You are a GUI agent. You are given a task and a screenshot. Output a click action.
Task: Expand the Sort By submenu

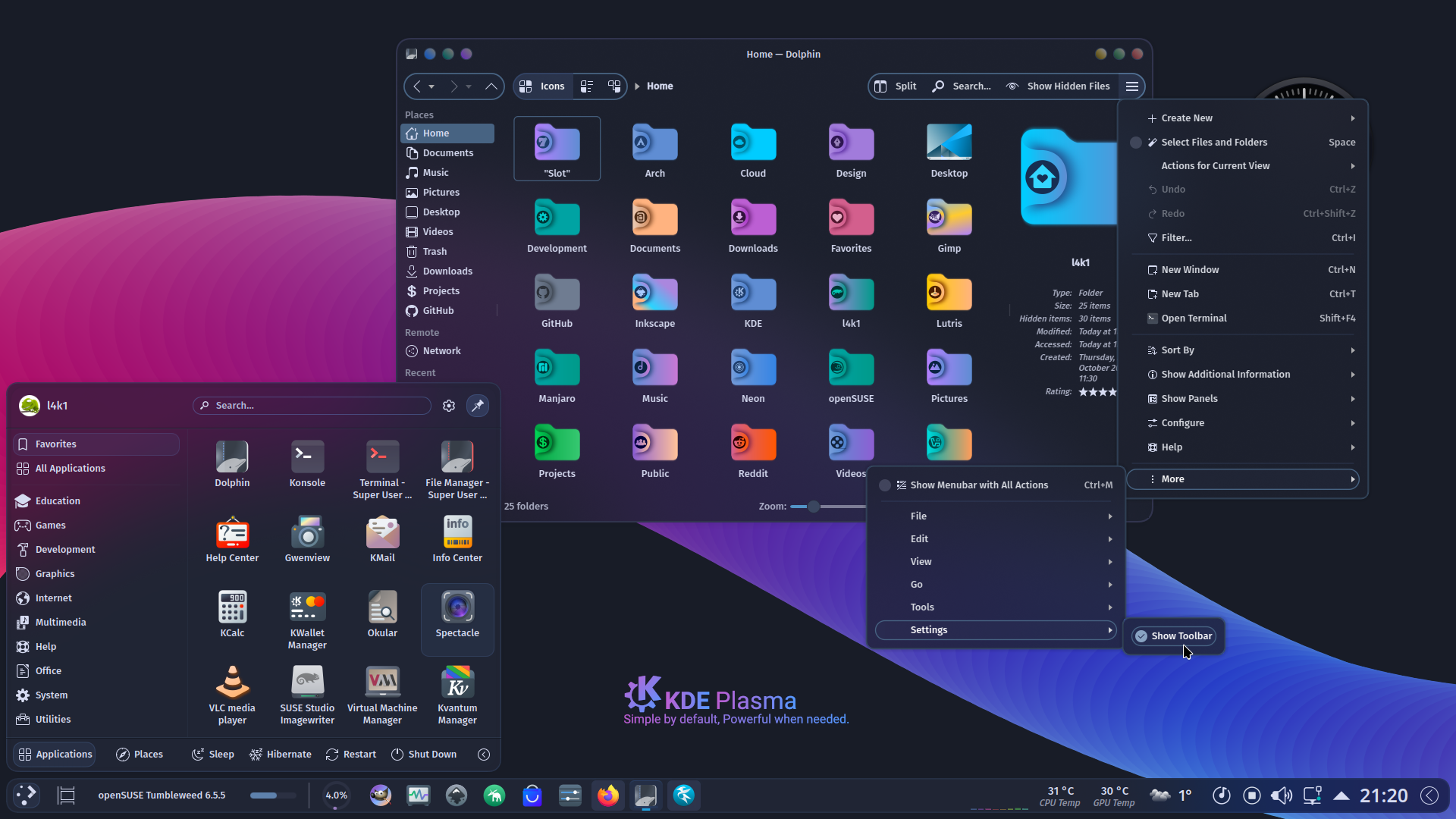pos(1244,350)
